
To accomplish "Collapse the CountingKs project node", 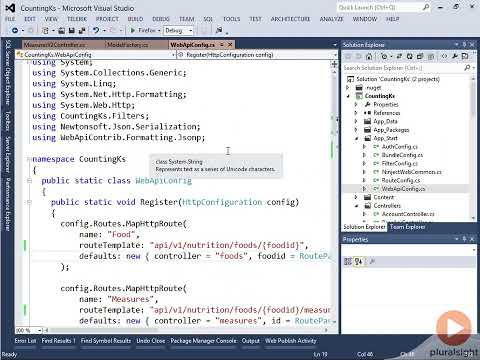I will [348, 96].
